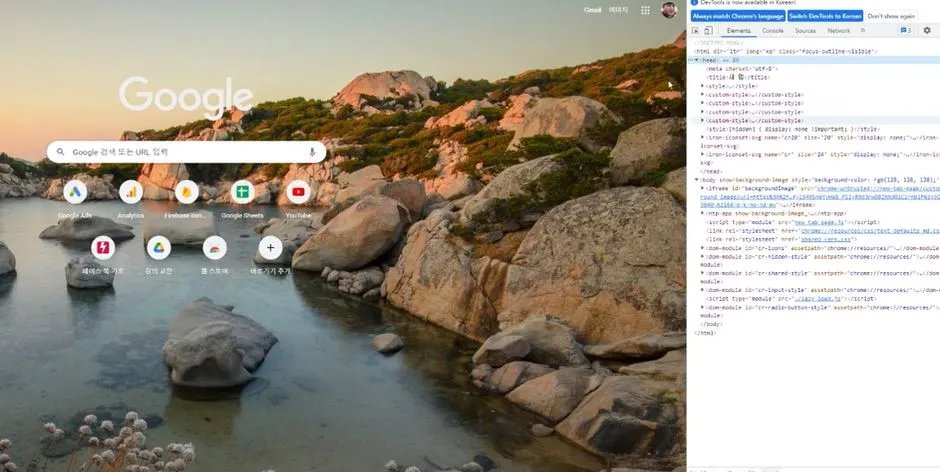Open the text_defaults_md.css link
Screen dimensions: 940x472
pos(870,230)
